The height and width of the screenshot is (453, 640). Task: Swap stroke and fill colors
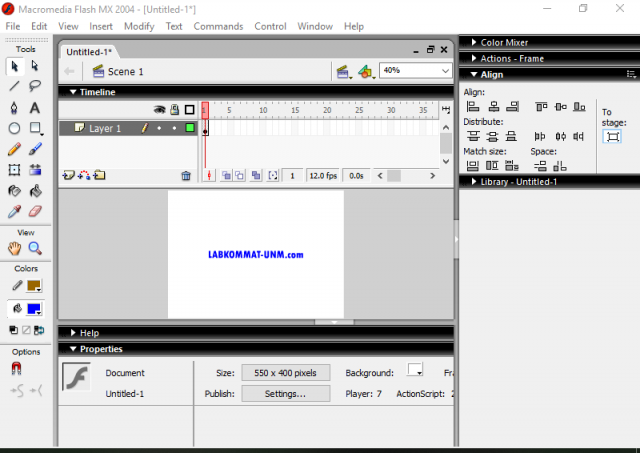(x=39, y=330)
